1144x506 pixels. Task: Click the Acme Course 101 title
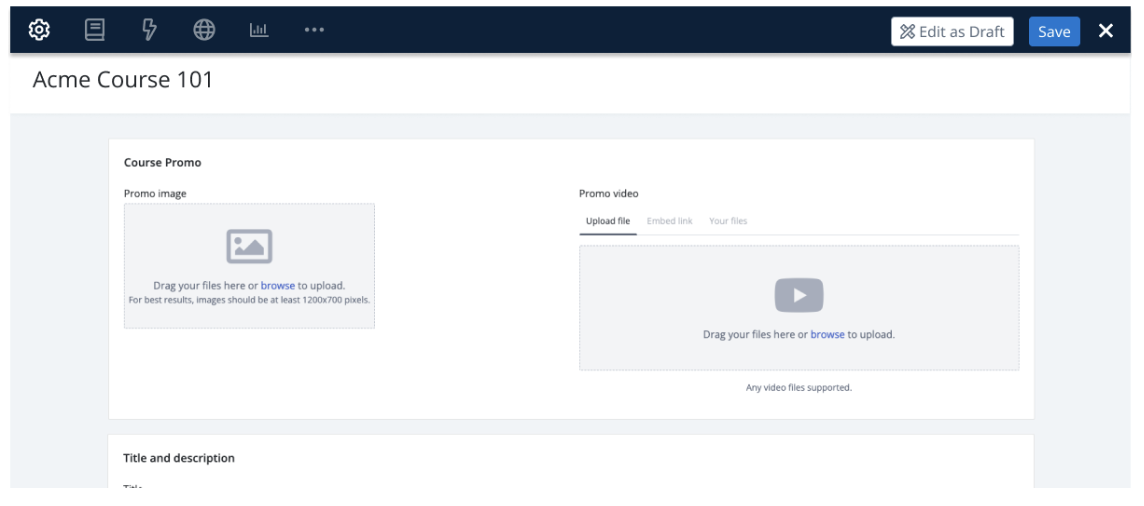pos(123,80)
